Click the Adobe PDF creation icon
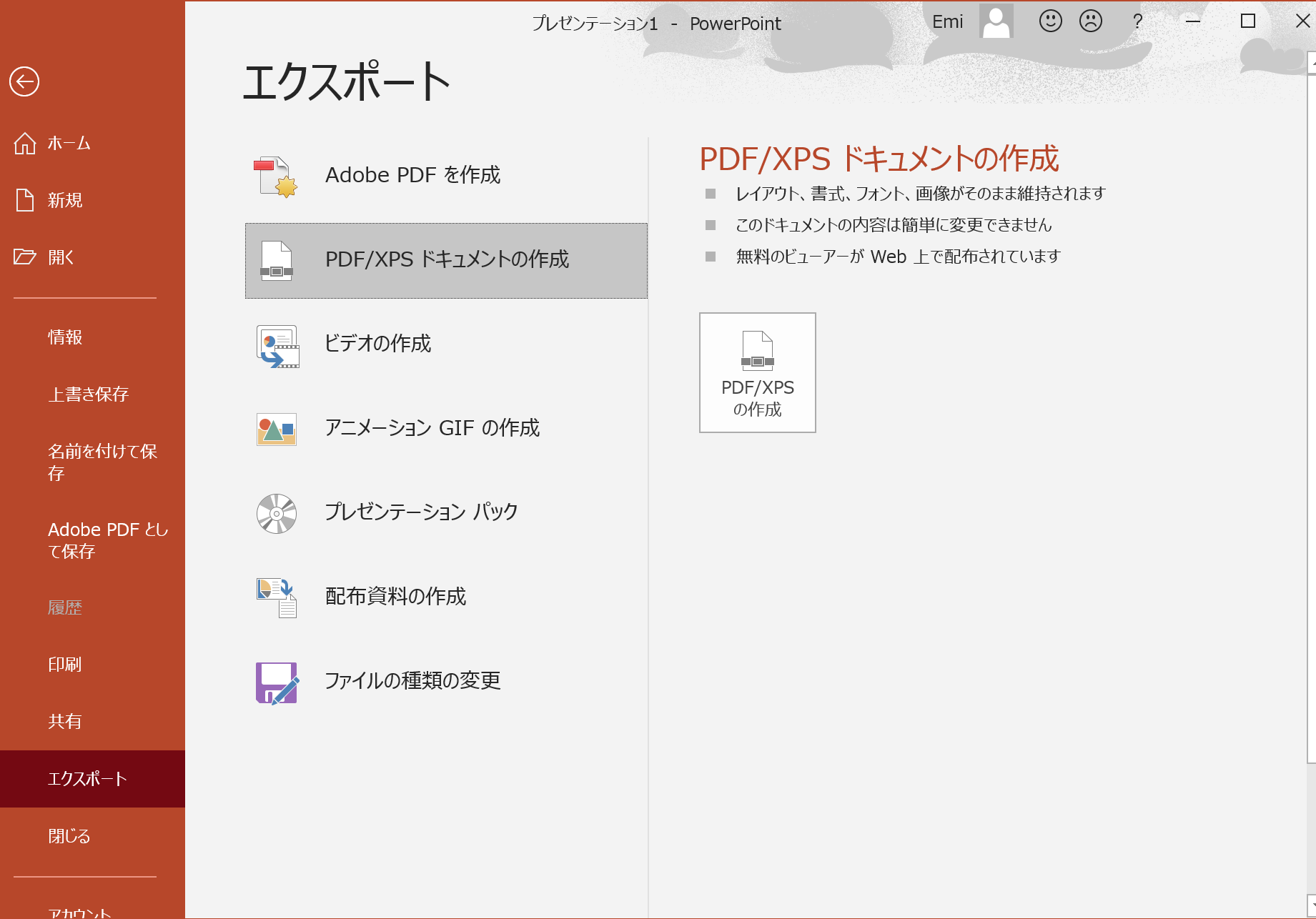The width and height of the screenshot is (1316, 919). [276, 177]
